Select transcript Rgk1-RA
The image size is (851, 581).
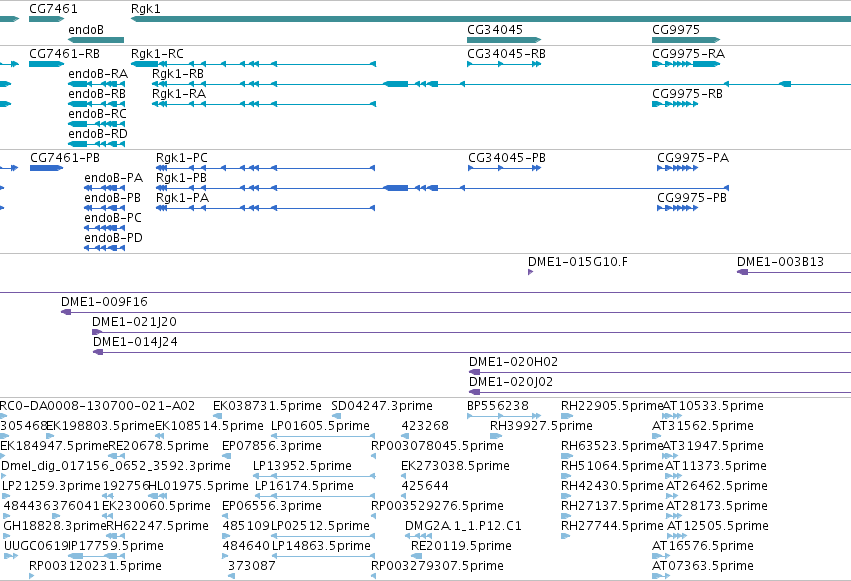point(264,104)
